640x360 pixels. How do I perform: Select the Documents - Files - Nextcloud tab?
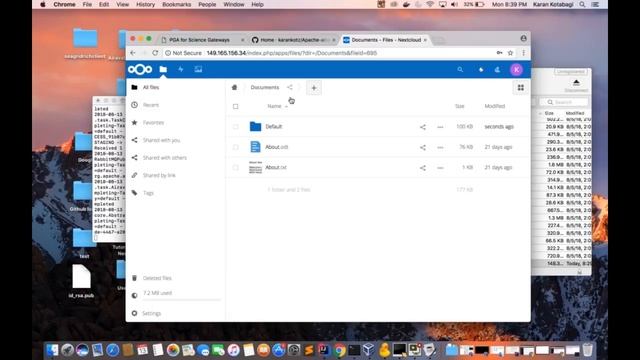[x=386, y=40]
